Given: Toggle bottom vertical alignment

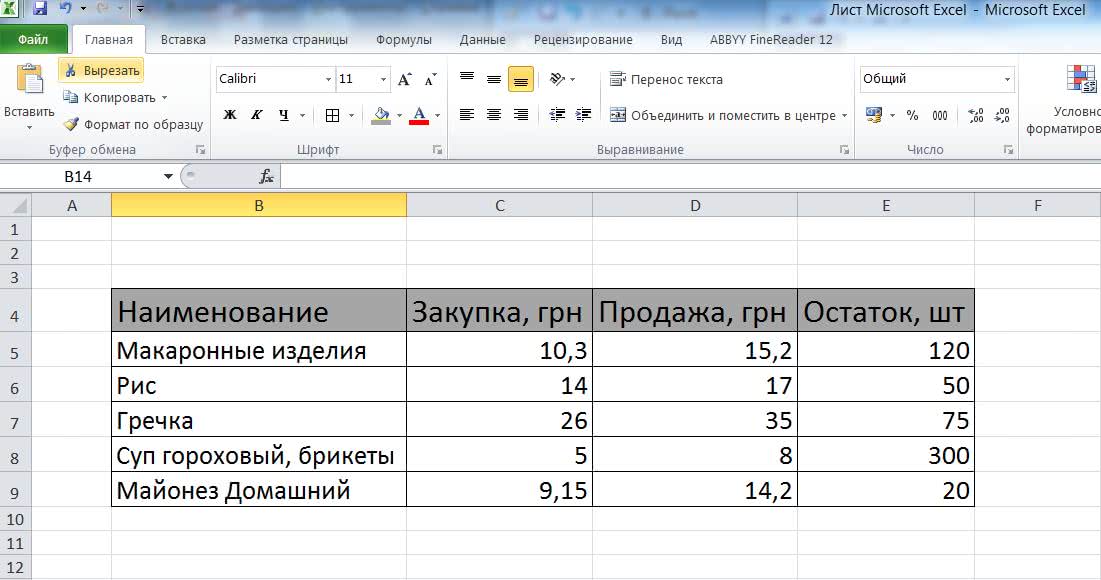Looking at the screenshot, I should (520, 79).
